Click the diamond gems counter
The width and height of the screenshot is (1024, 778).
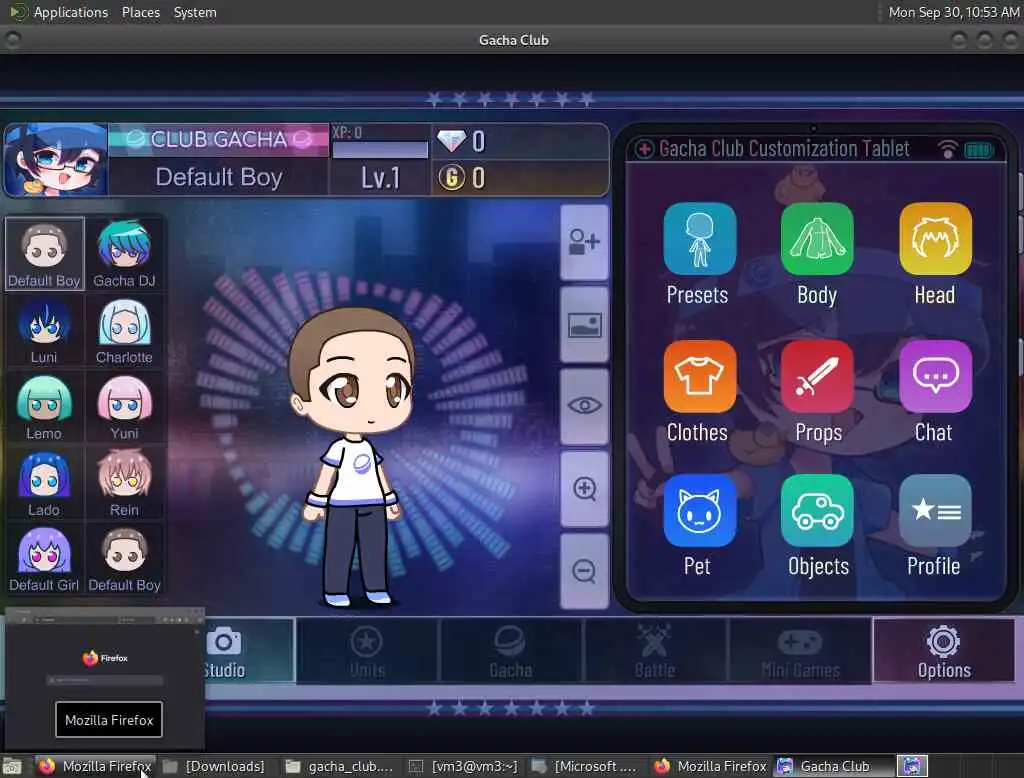[520, 141]
